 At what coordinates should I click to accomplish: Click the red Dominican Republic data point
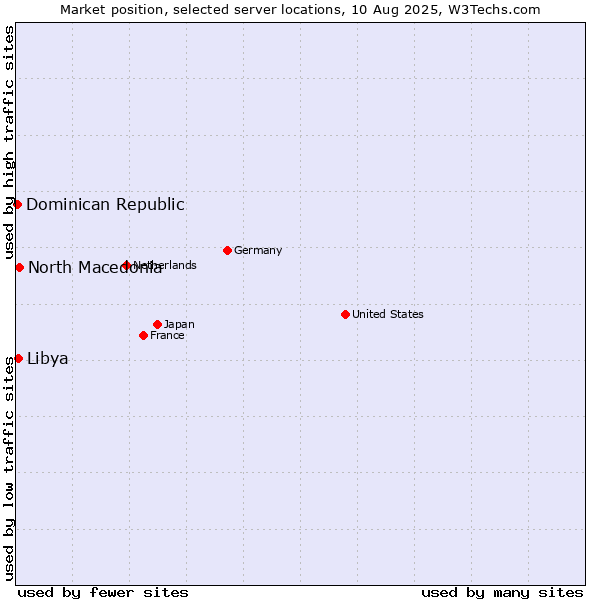click(x=17, y=204)
